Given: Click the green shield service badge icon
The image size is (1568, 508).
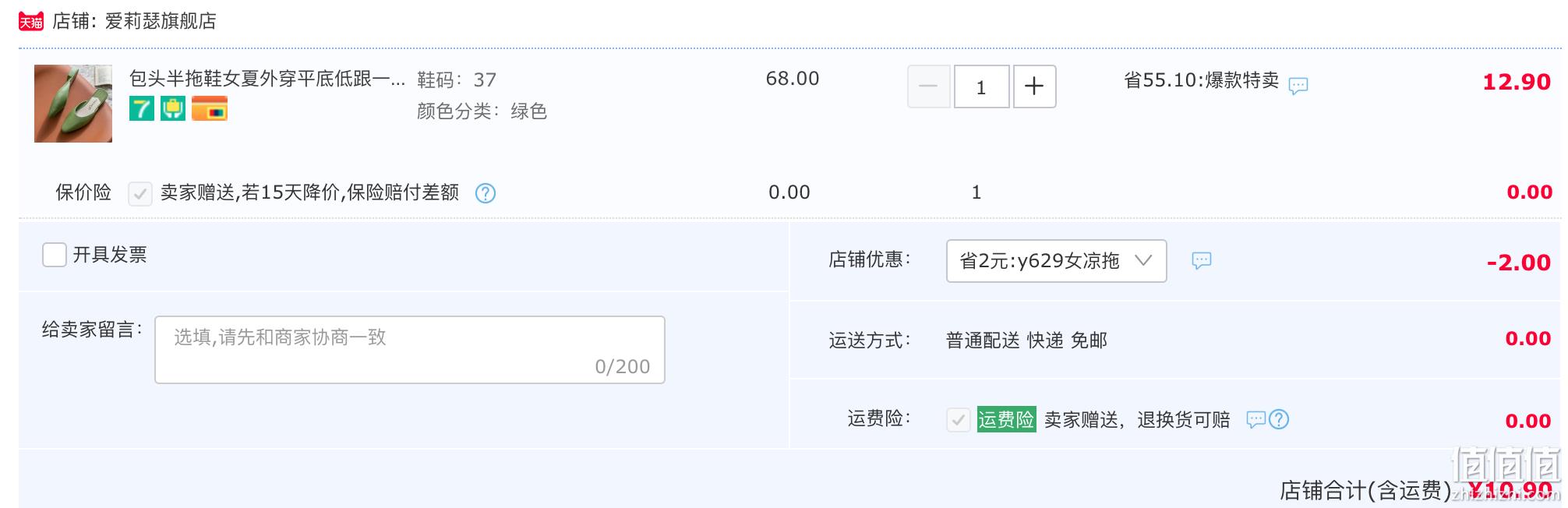Looking at the screenshot, I should pyautogui.click(x=173, y=109).
